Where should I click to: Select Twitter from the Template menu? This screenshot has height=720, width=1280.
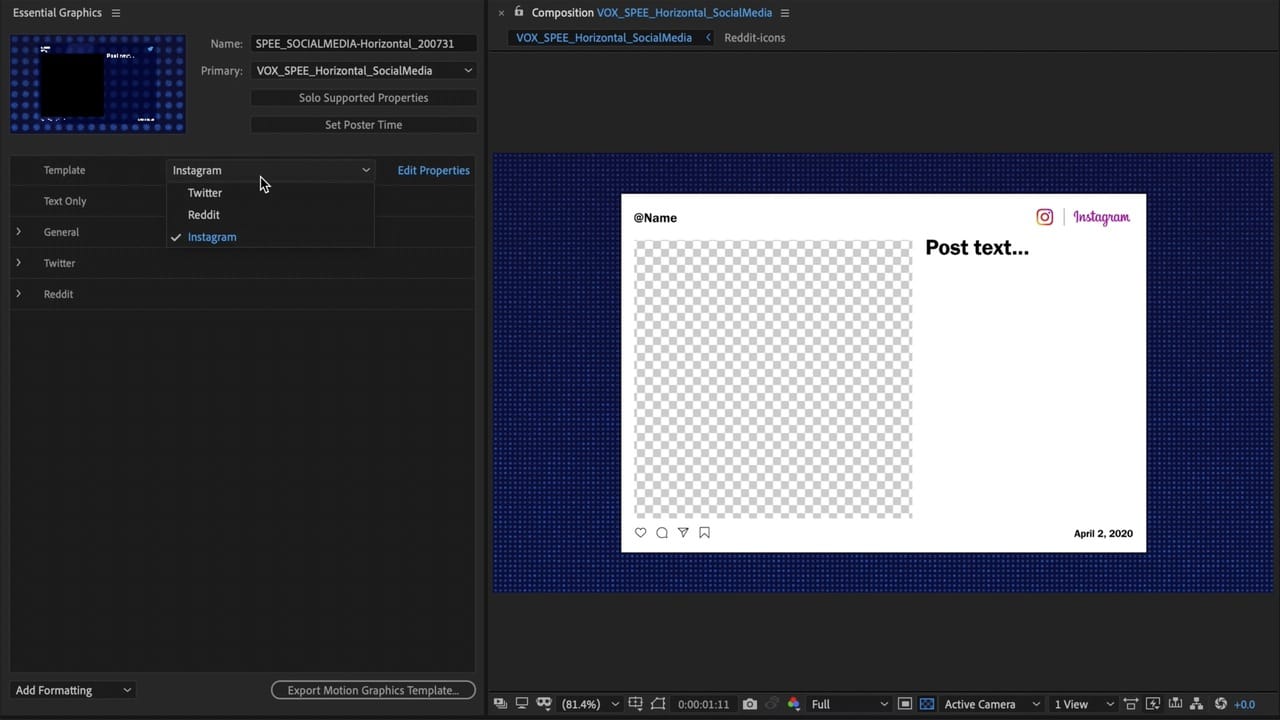205,193
